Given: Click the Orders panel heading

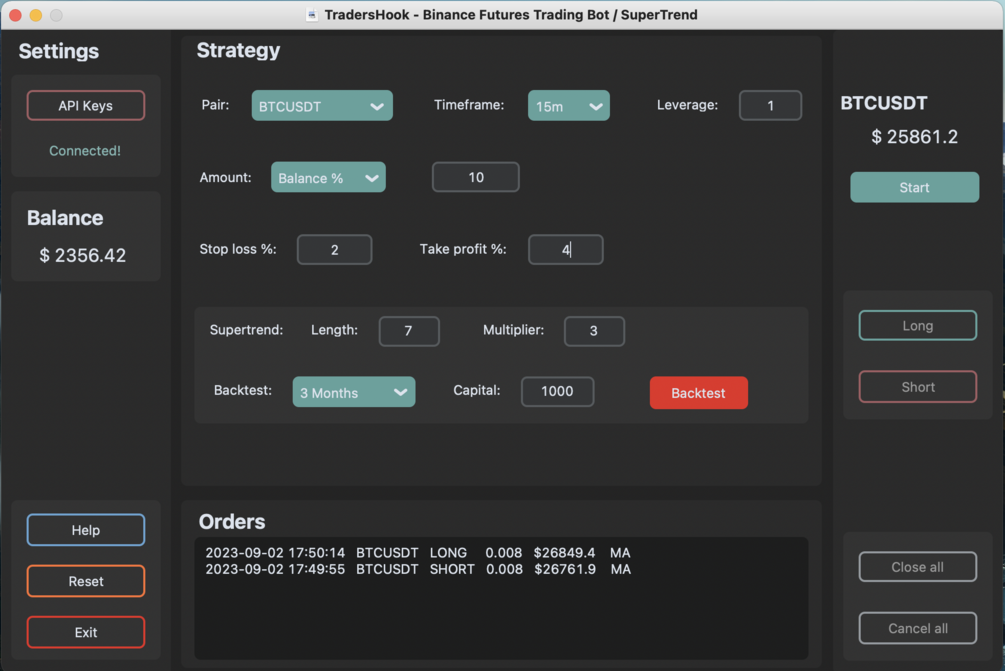Looking at the screenshot, I should coord(231,522).
